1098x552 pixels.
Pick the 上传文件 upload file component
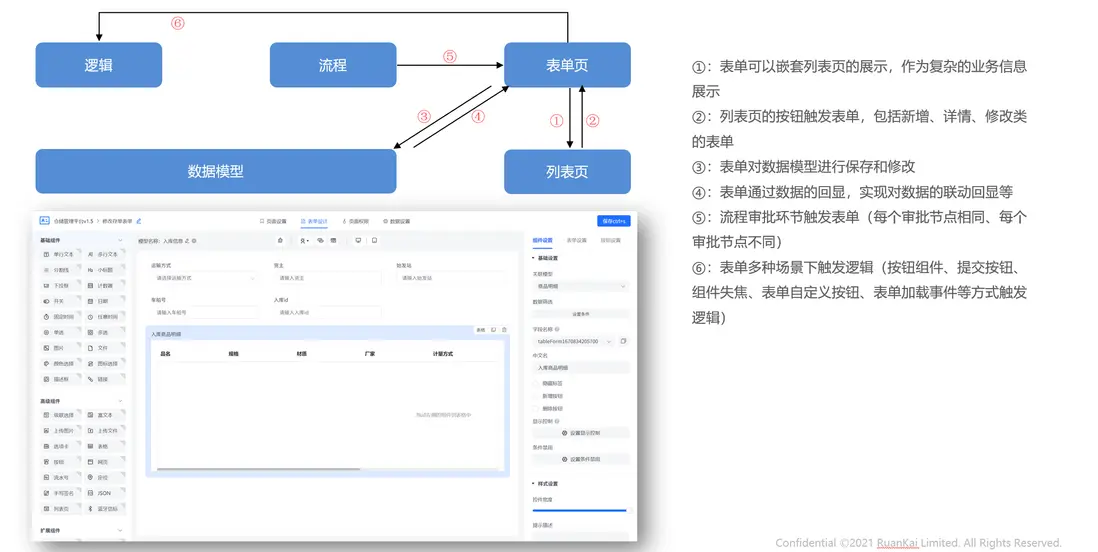pyautogui.click(x=104, y=431)
